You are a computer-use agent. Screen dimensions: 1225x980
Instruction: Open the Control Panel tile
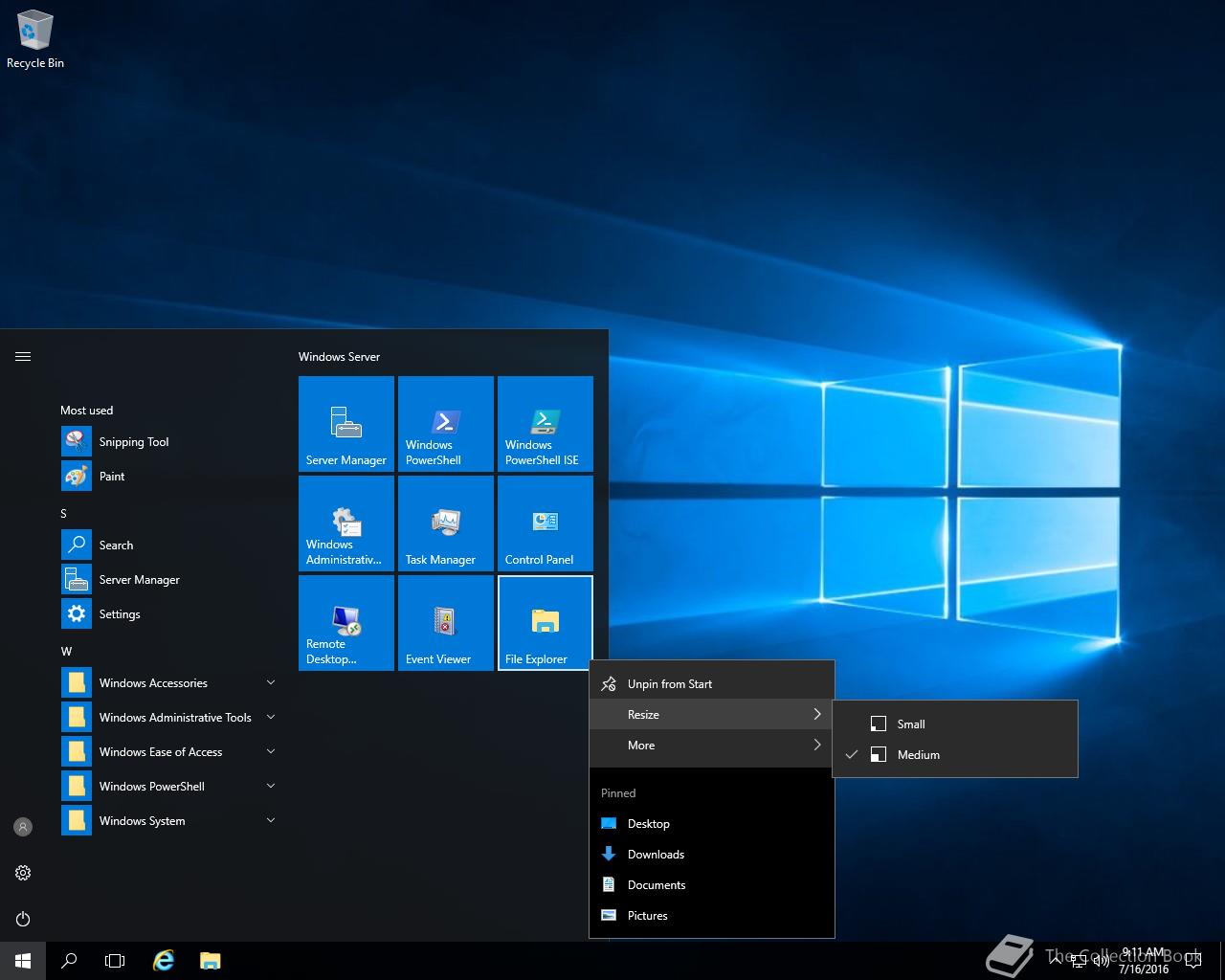[x=546, y=523]
